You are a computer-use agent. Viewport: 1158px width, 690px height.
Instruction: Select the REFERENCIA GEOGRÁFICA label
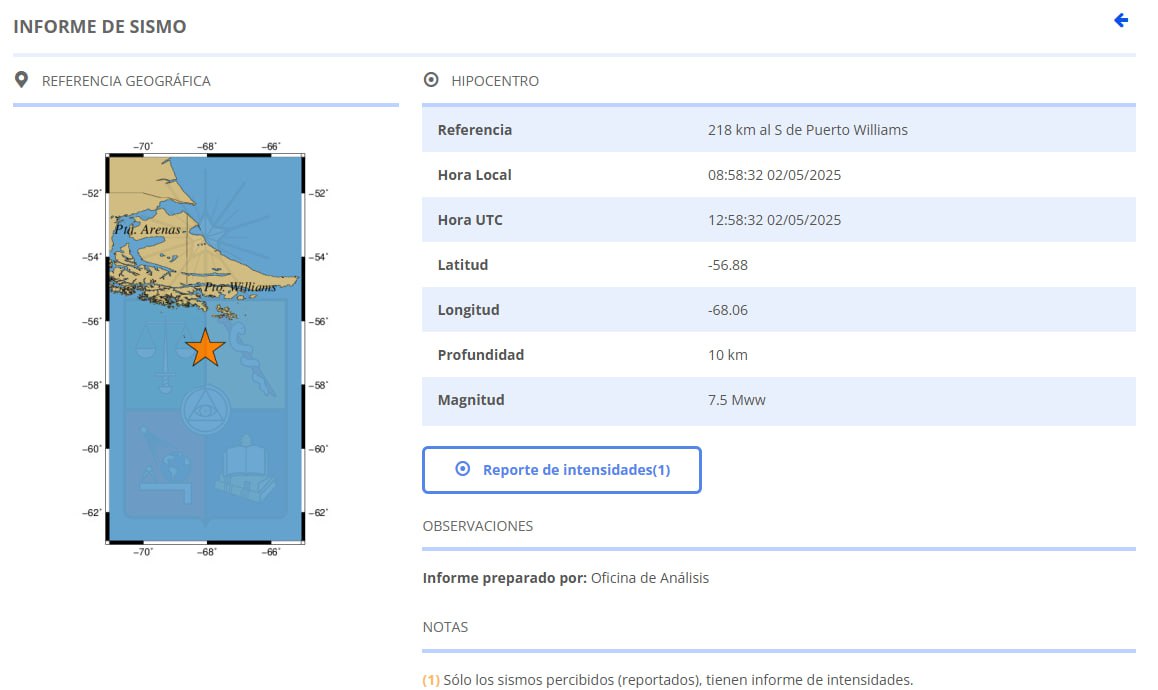pos(126,81)
